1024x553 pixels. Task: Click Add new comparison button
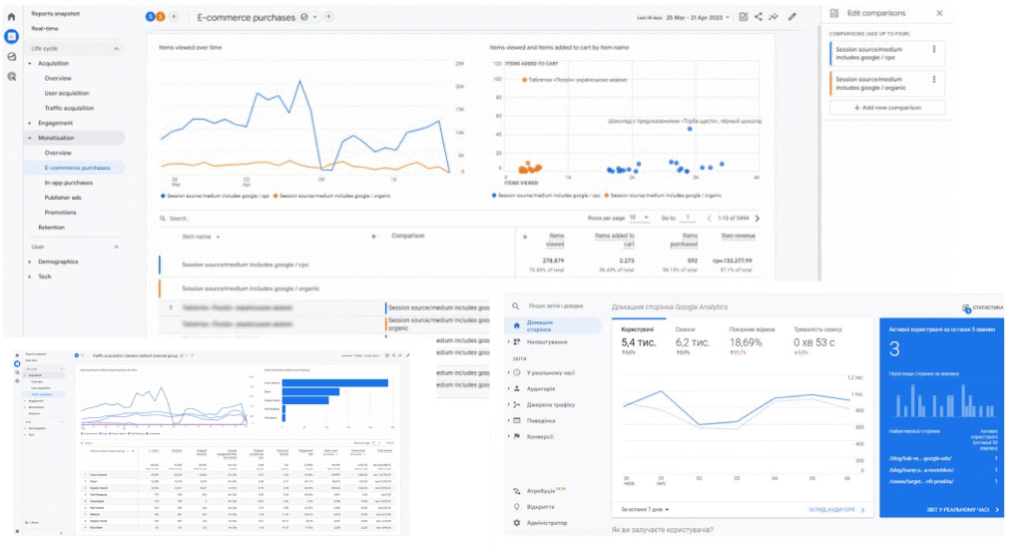[x=888, y=108]
